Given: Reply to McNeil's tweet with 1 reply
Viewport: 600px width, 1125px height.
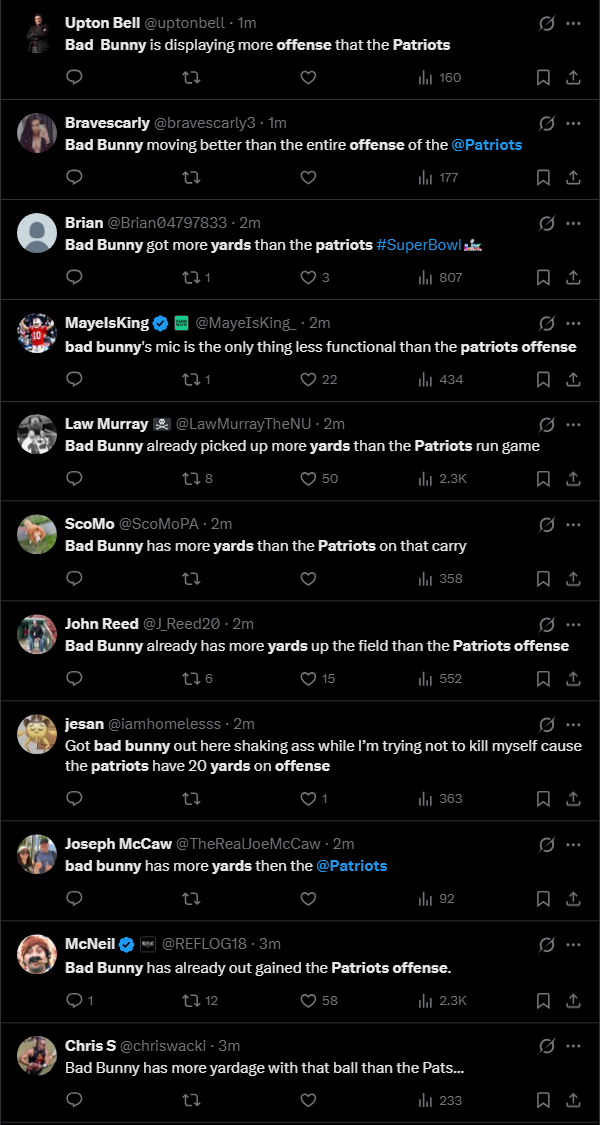Looking at the screenshot, I should click(74, 1000).
